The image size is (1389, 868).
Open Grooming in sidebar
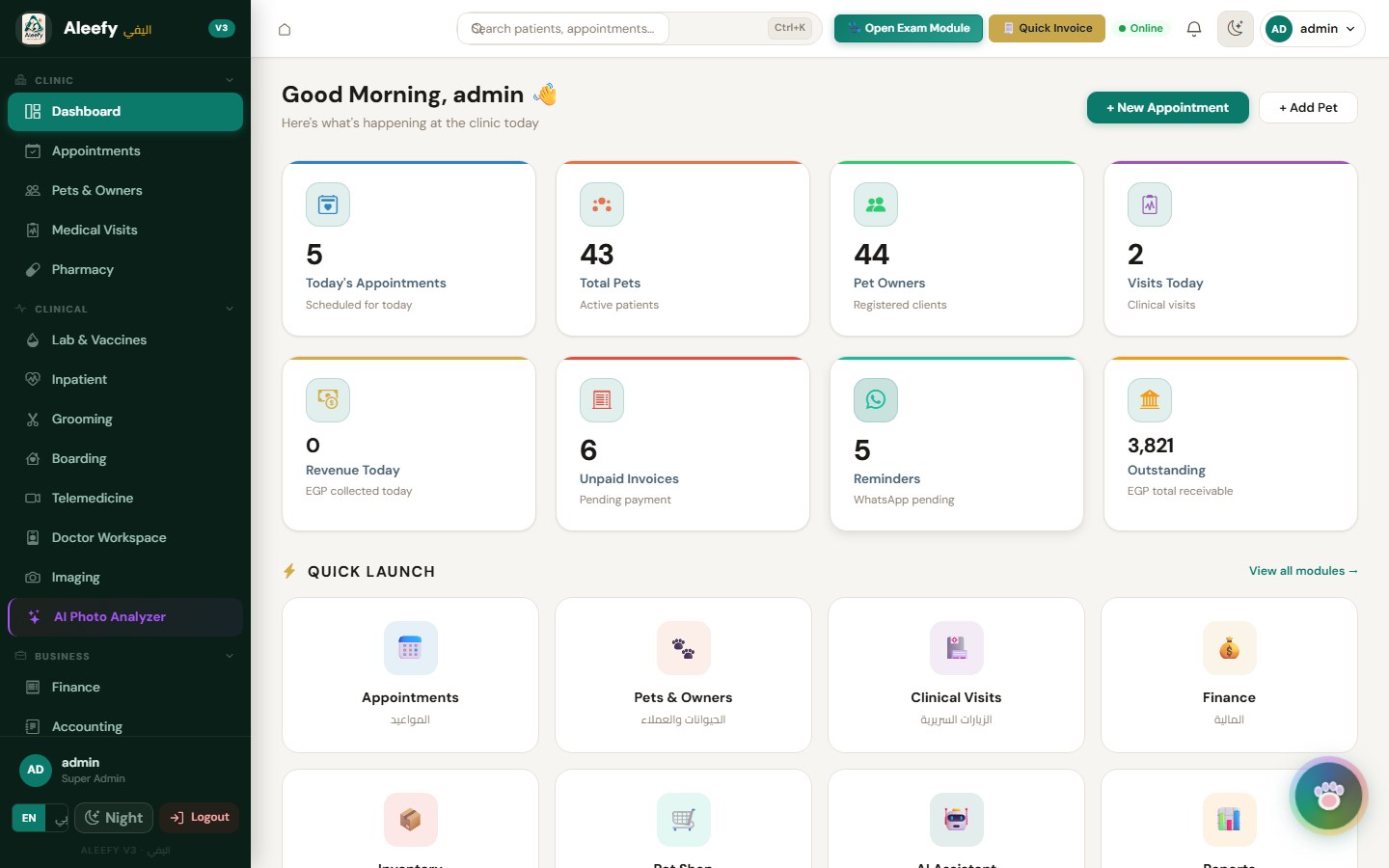click(125, 420)
